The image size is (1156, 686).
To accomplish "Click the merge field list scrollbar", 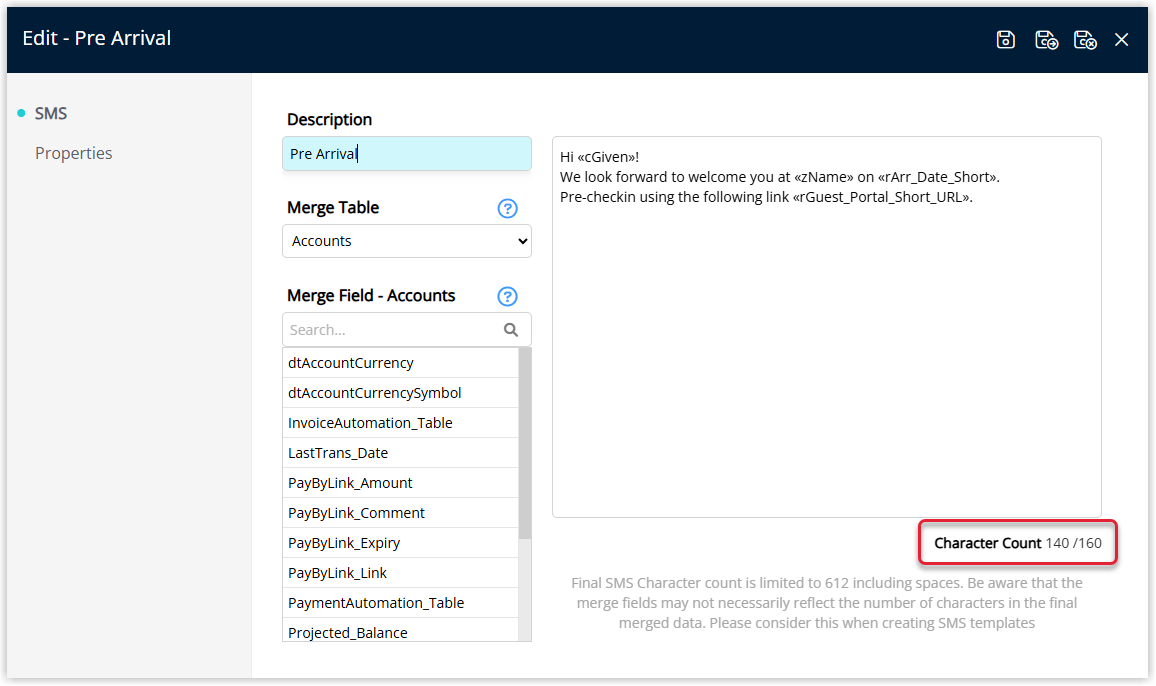I will pos(525,443).
